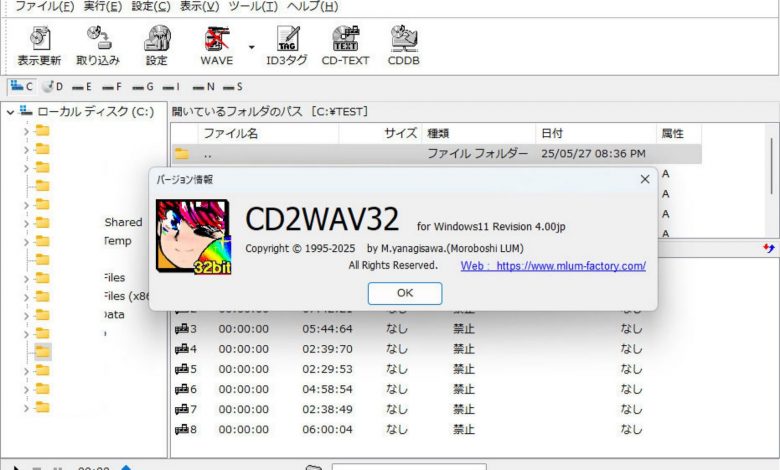This screenshot has height=470, width=780.
Task: Open the ID3タグ tag editor icon
Action: (x=287, y=39)
